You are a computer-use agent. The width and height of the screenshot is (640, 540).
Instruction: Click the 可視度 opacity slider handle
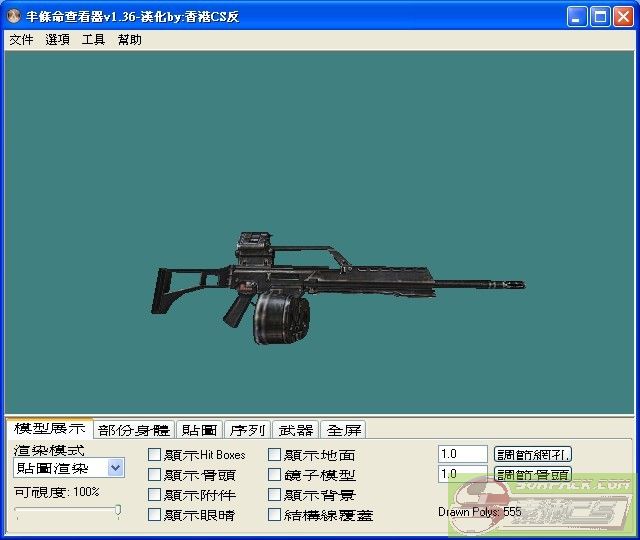(118, 511)
